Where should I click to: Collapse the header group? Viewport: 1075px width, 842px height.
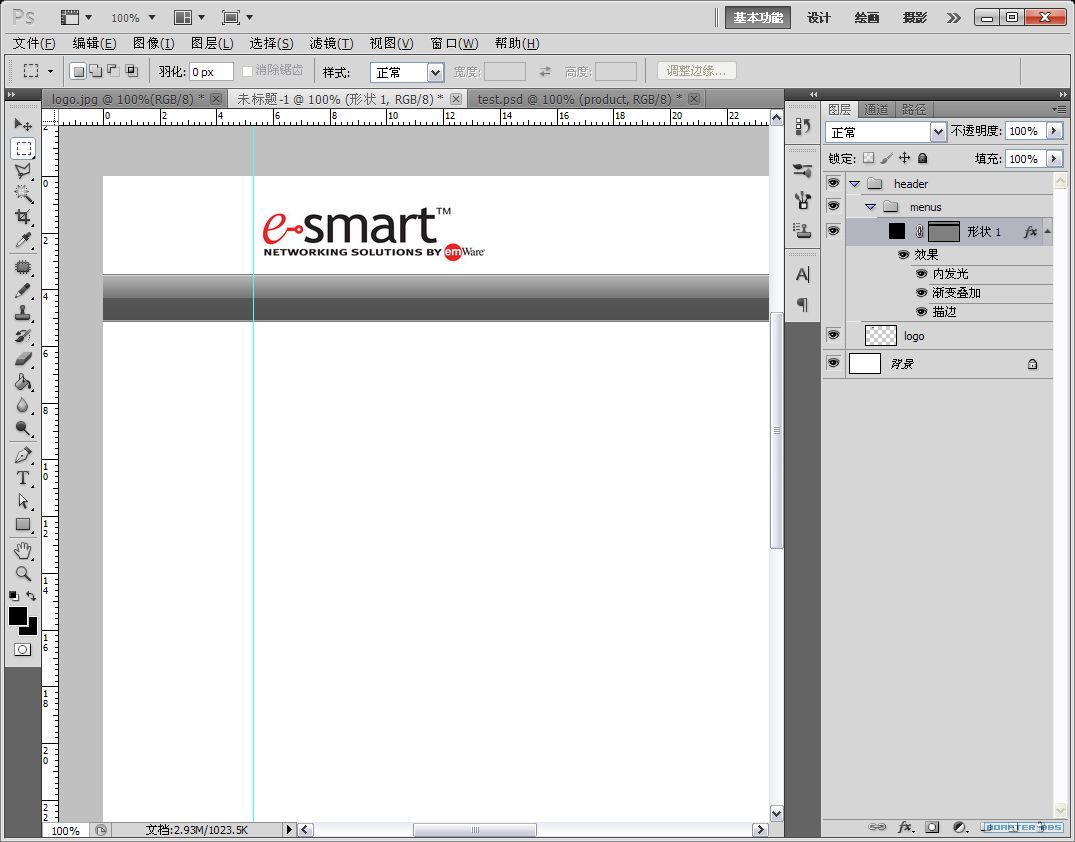point(854,184)
